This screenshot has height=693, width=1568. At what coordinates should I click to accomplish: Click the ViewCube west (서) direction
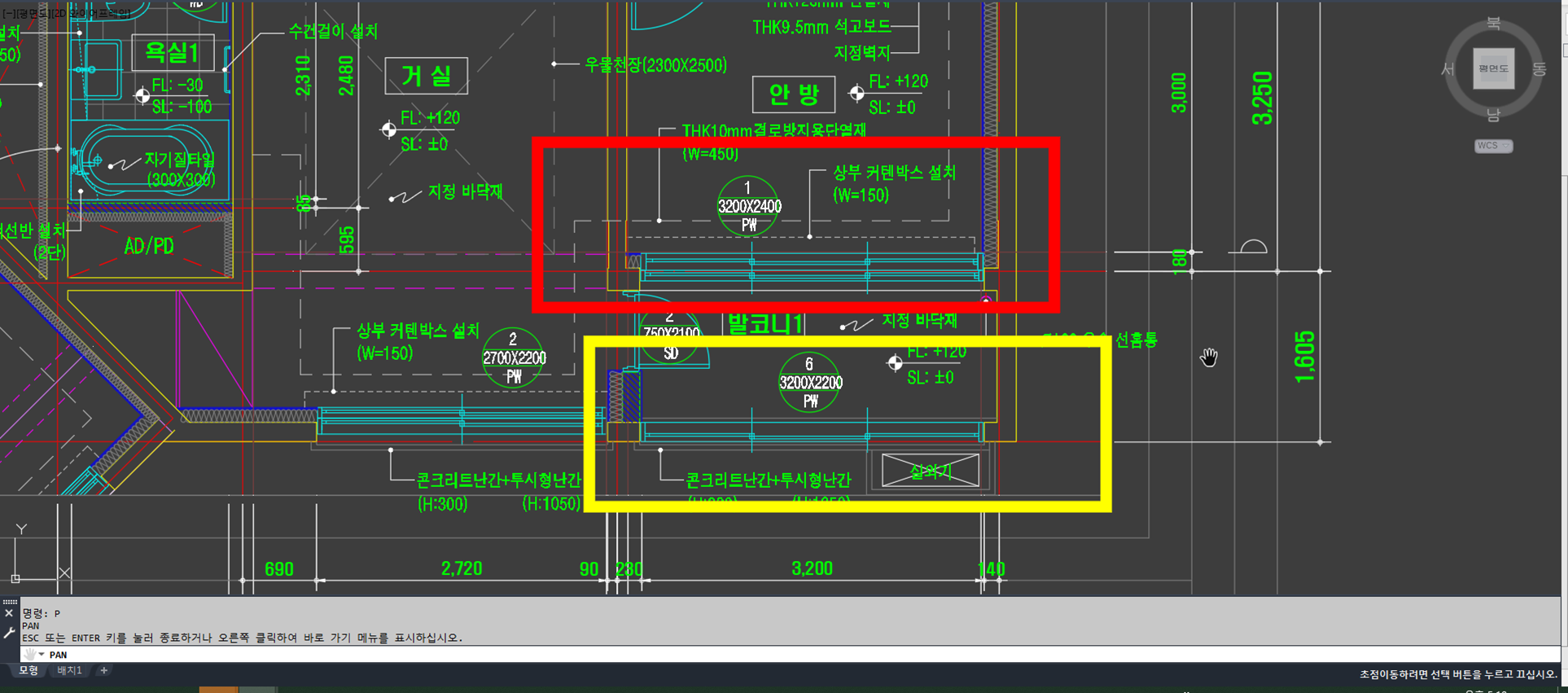click(1448, 70)
